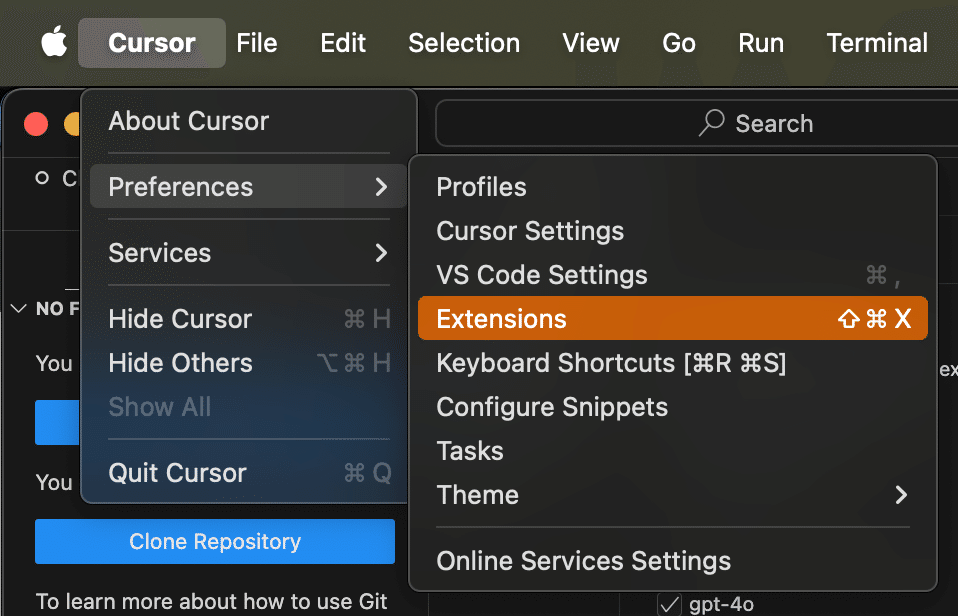Click the red close window button
Viewport: 958px width, 616px height.
point(36,124)
